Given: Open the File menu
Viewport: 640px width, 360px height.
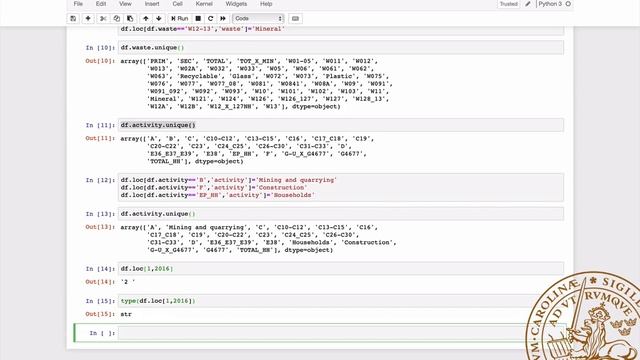Looking at the screenshot, I should click(x=78, y=4).
